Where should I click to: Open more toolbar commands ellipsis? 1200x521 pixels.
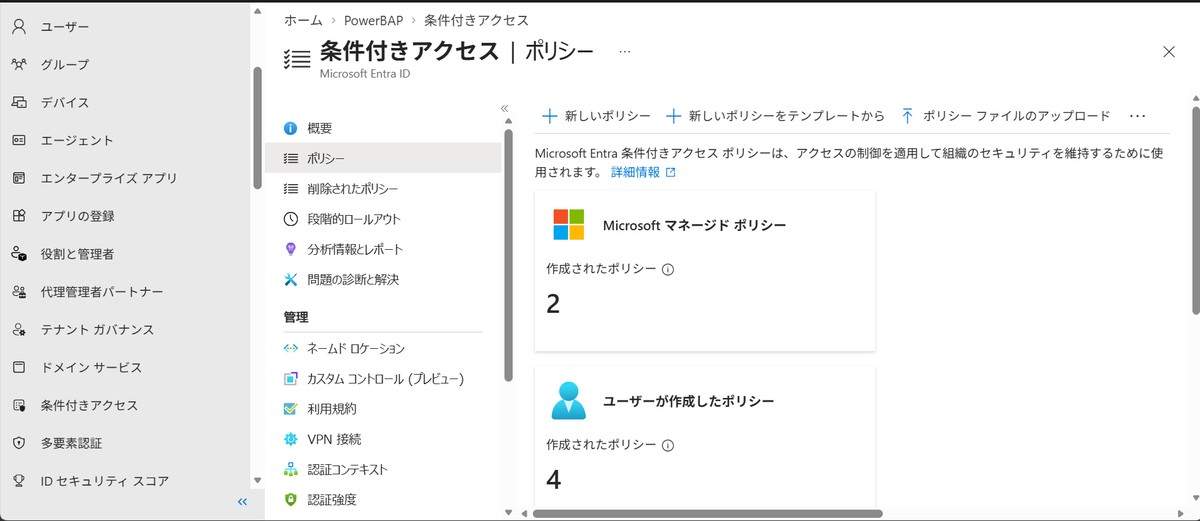(1136, 116)
